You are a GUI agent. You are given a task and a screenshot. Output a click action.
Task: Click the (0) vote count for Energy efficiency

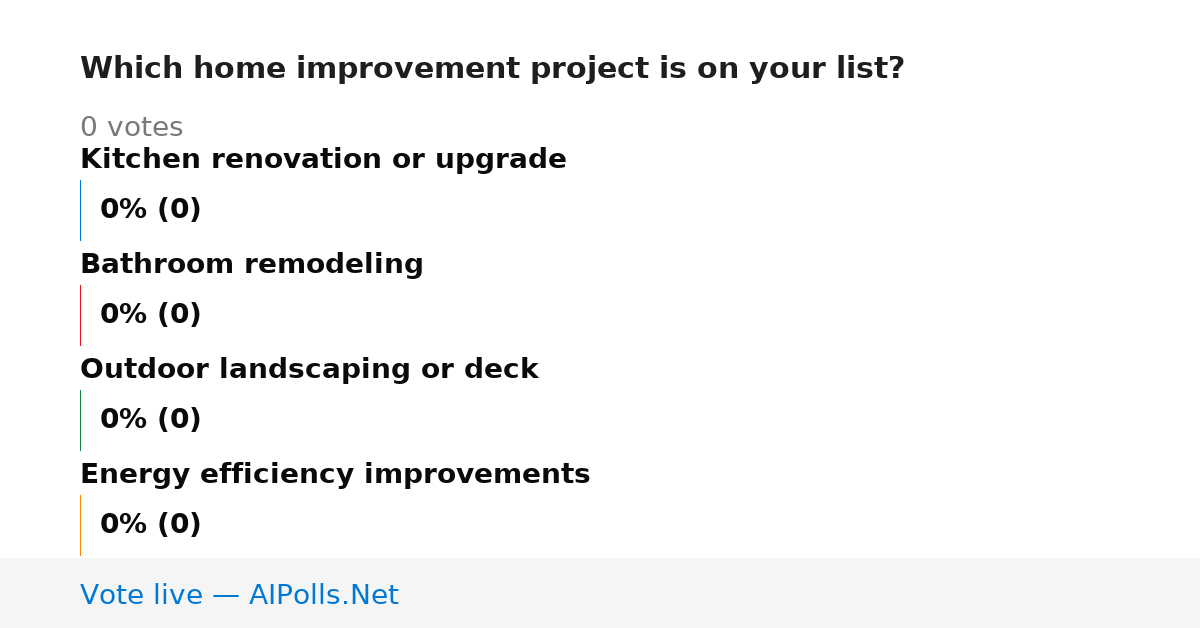tap(180, 525)
